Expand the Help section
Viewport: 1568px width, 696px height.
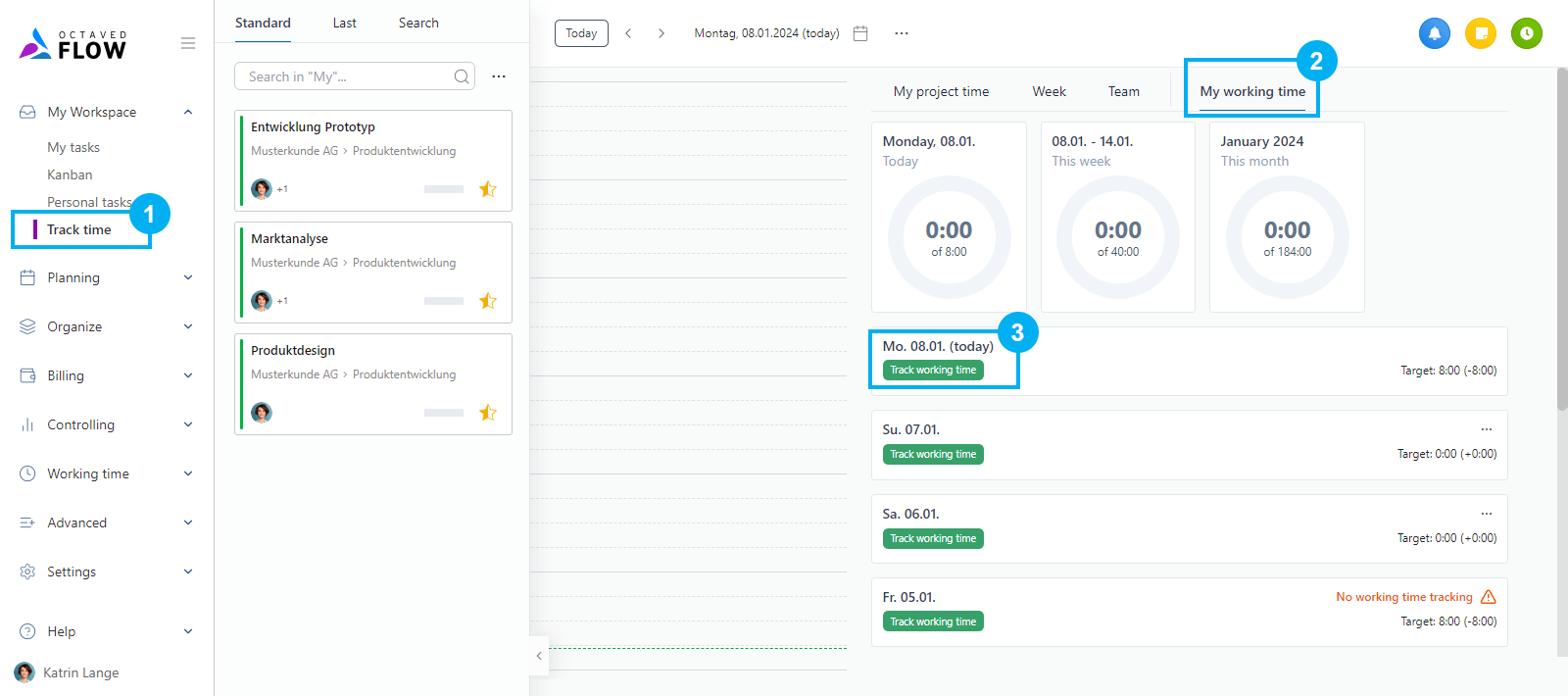tap(188, 631)
